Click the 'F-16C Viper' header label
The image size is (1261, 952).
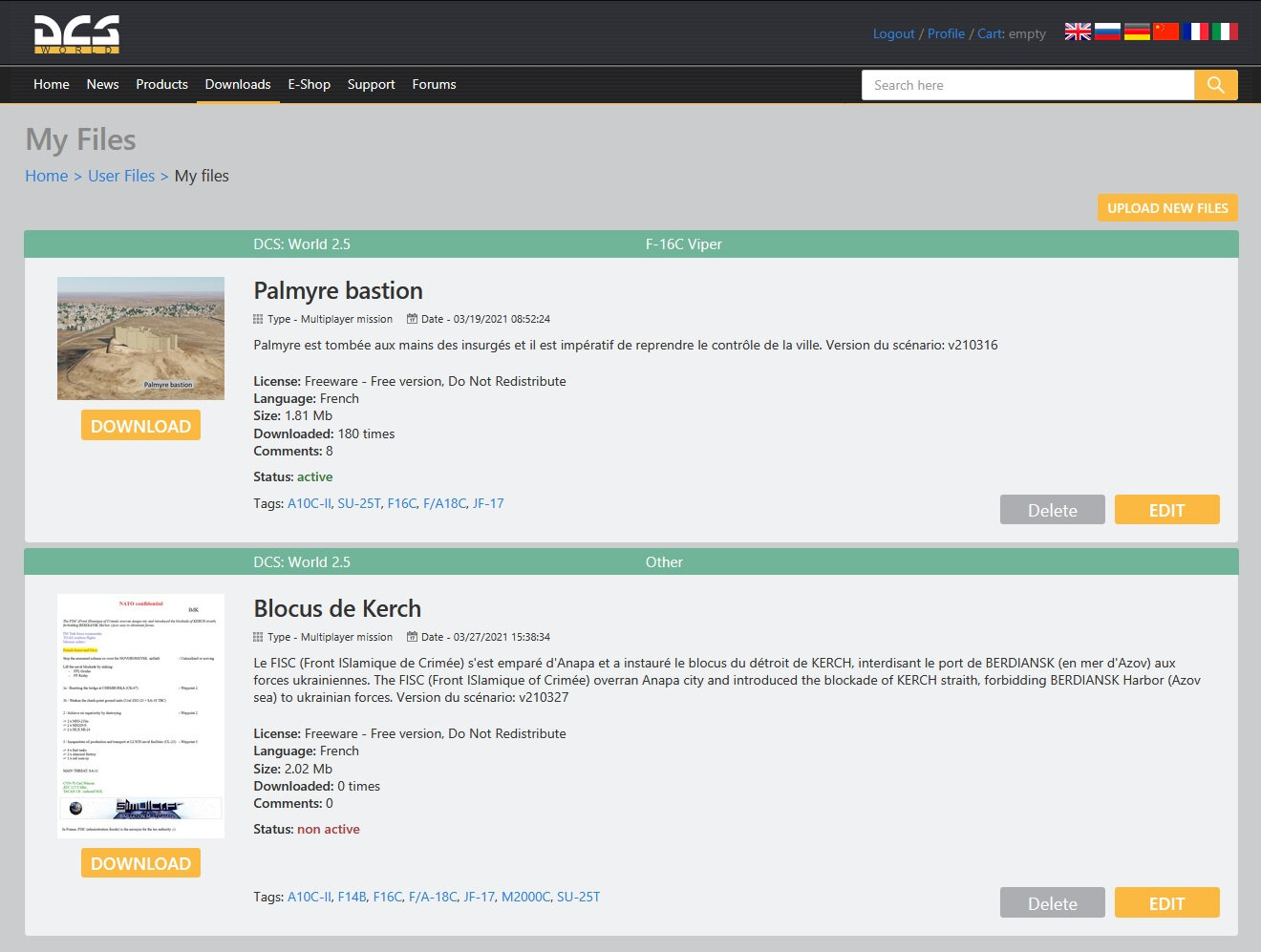(x=684, y=243)
